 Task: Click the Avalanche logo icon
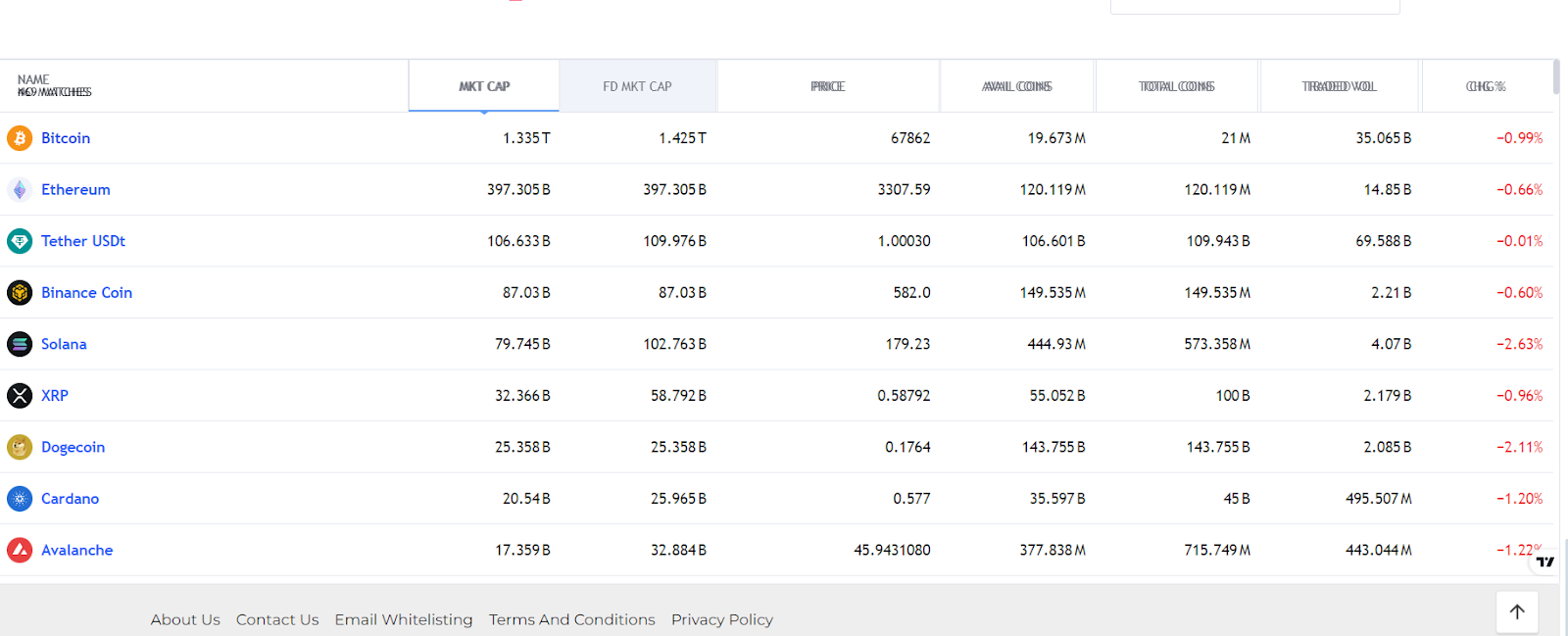coord(20,550)
